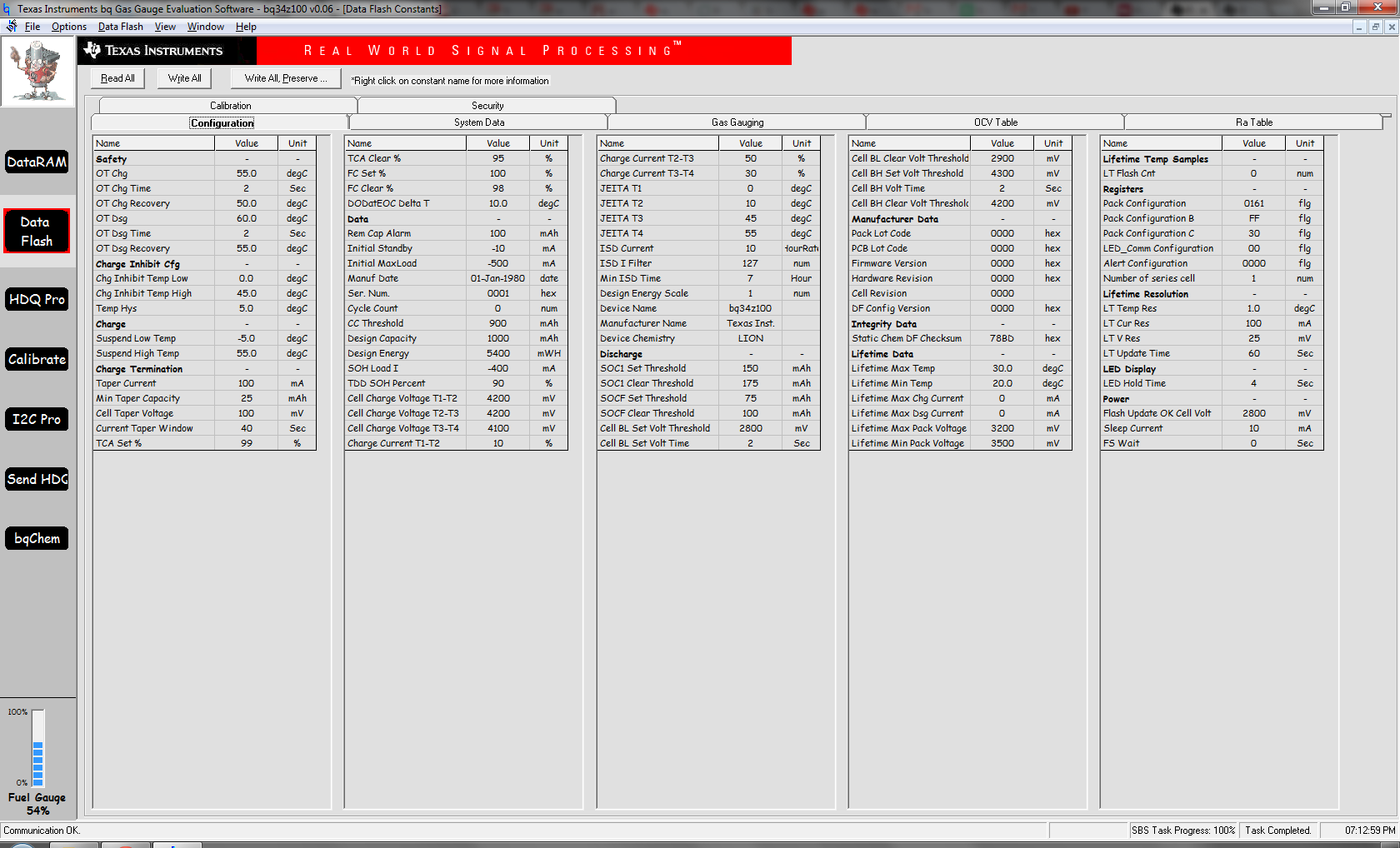
Task: Switch to the Ra Table tab
Action: pyautogui.click(x=1254, y=122)
